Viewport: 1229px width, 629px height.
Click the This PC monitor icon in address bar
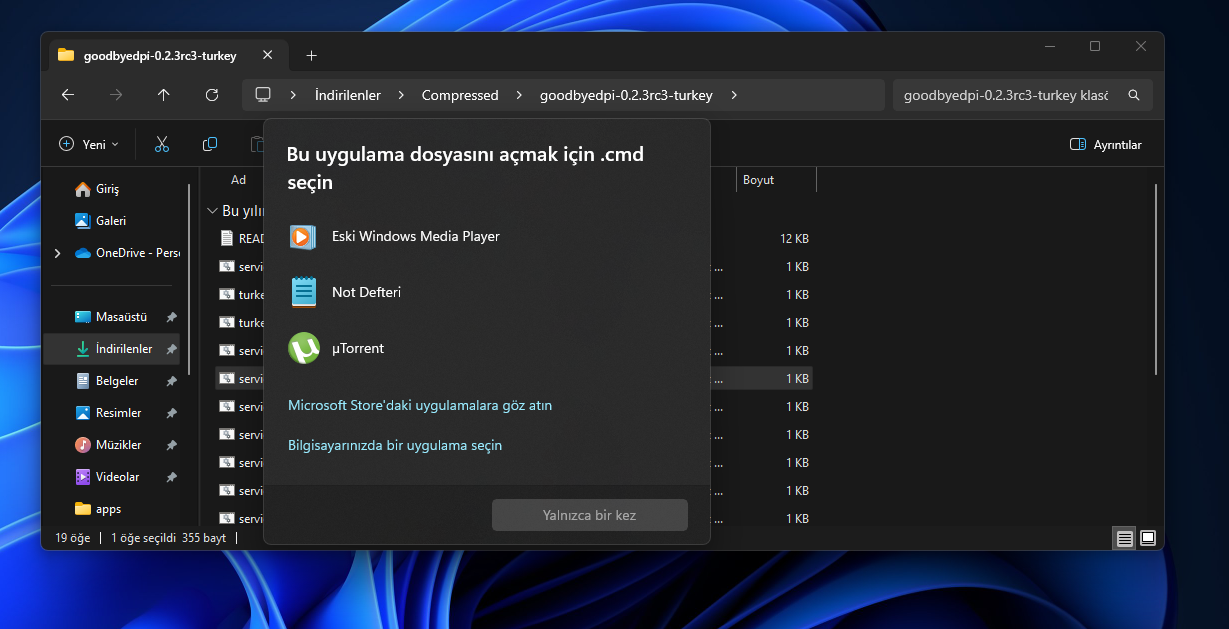(263, 95)
